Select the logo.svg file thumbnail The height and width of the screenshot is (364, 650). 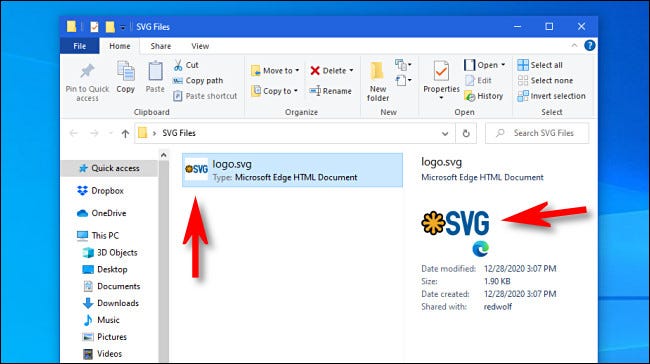(x=196, y=169)
